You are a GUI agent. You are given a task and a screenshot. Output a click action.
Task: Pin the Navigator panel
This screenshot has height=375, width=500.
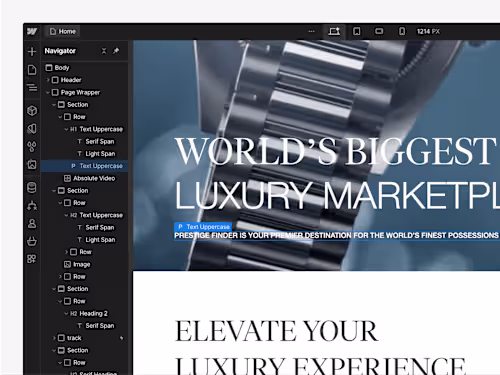click(116, 51)
